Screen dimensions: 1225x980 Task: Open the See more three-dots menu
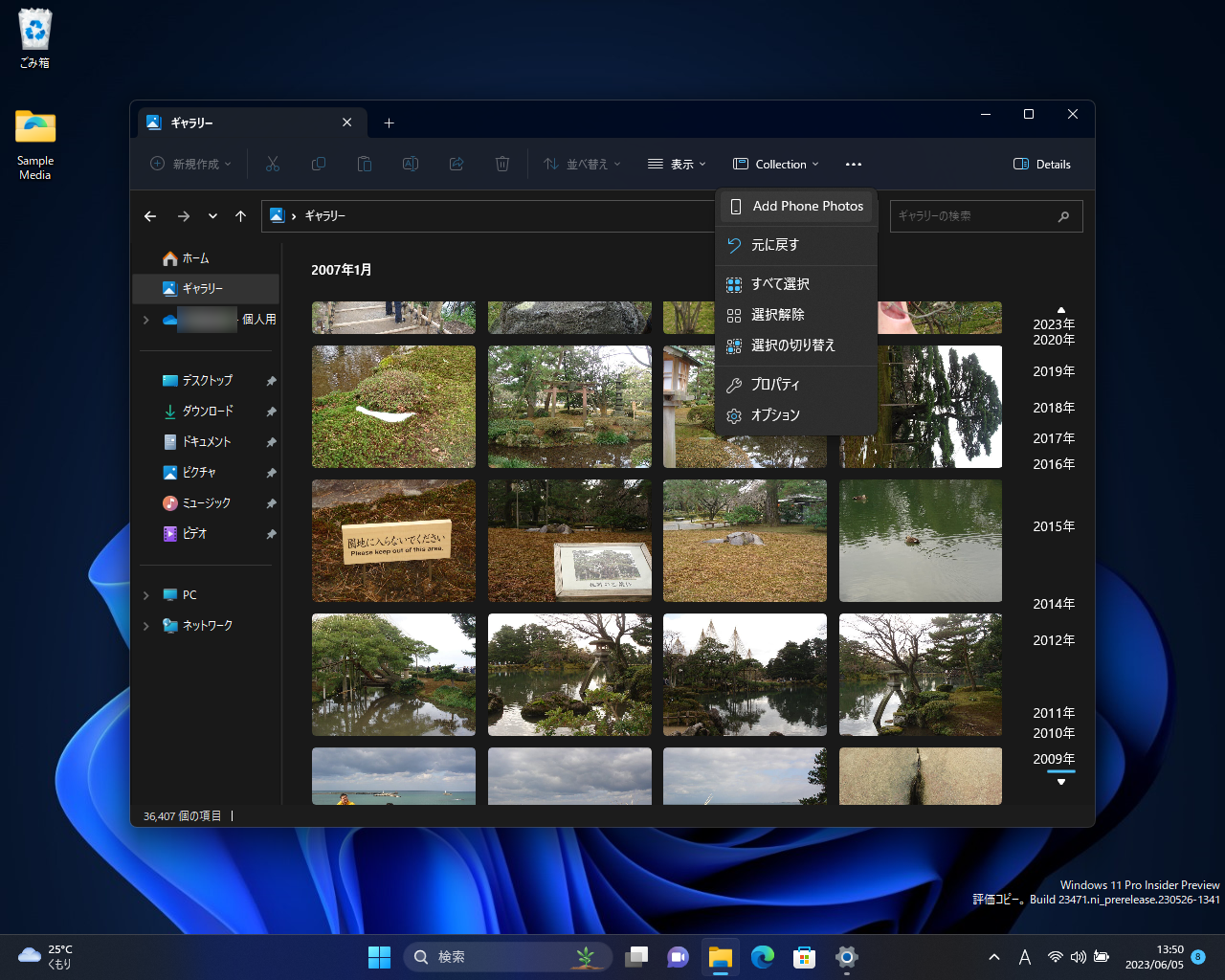854,164
